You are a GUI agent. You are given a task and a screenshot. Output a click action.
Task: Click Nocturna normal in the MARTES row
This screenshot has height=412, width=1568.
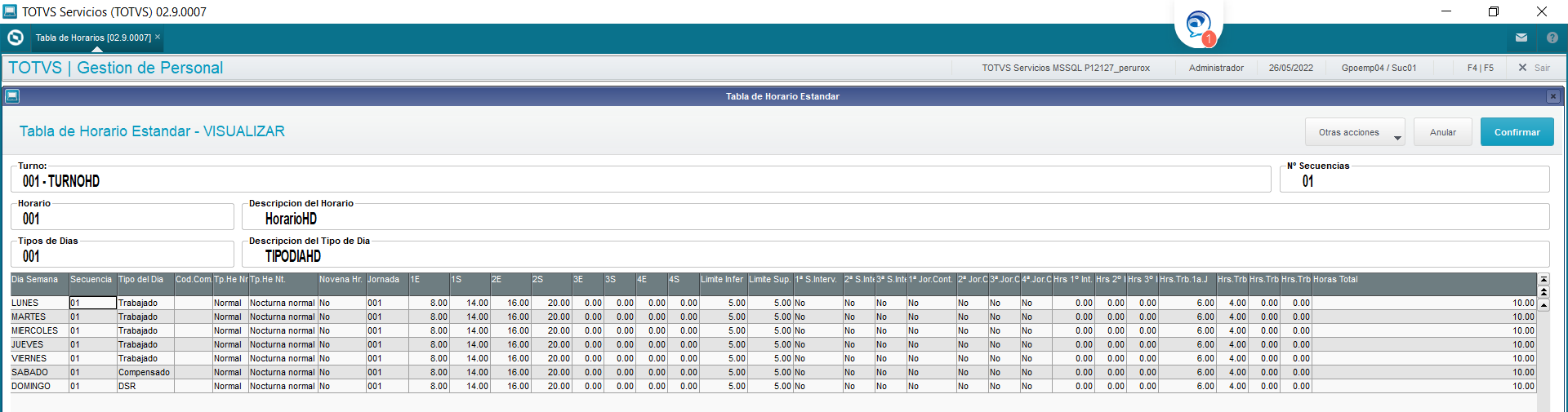[x=283, y=317]
